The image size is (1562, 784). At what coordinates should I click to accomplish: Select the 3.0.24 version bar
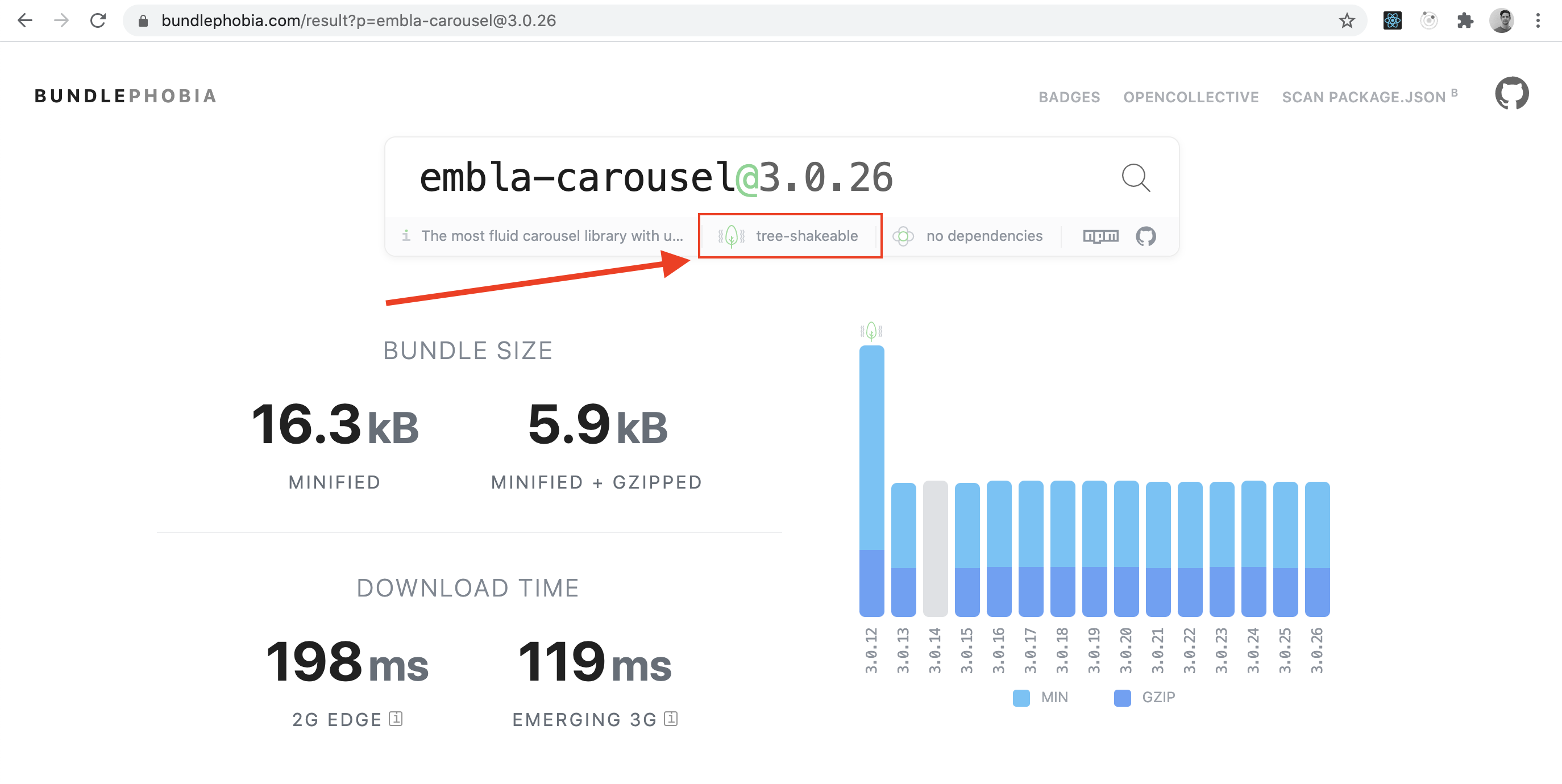(x=1253, y=549)
